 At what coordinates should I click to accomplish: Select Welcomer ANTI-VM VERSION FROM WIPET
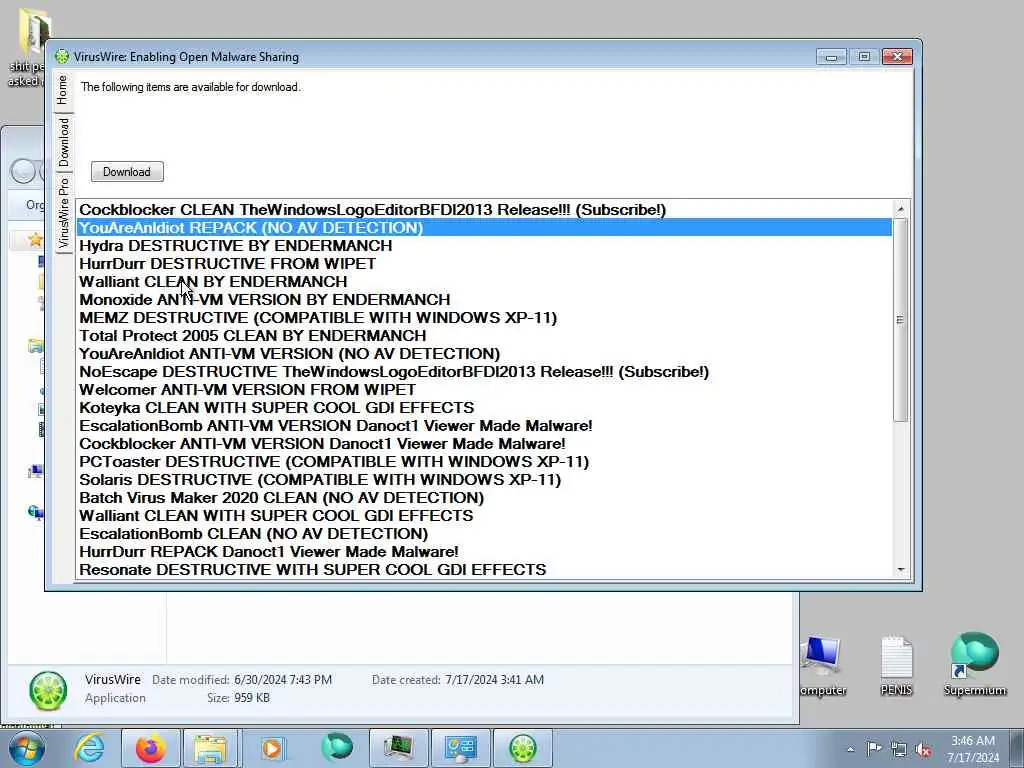tap(484, 389)
